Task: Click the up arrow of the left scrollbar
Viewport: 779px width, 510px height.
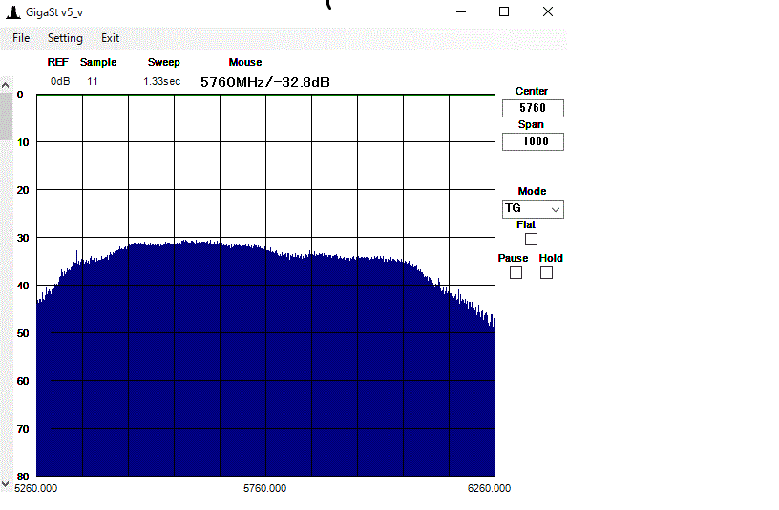Action: (x=5, y=86)
